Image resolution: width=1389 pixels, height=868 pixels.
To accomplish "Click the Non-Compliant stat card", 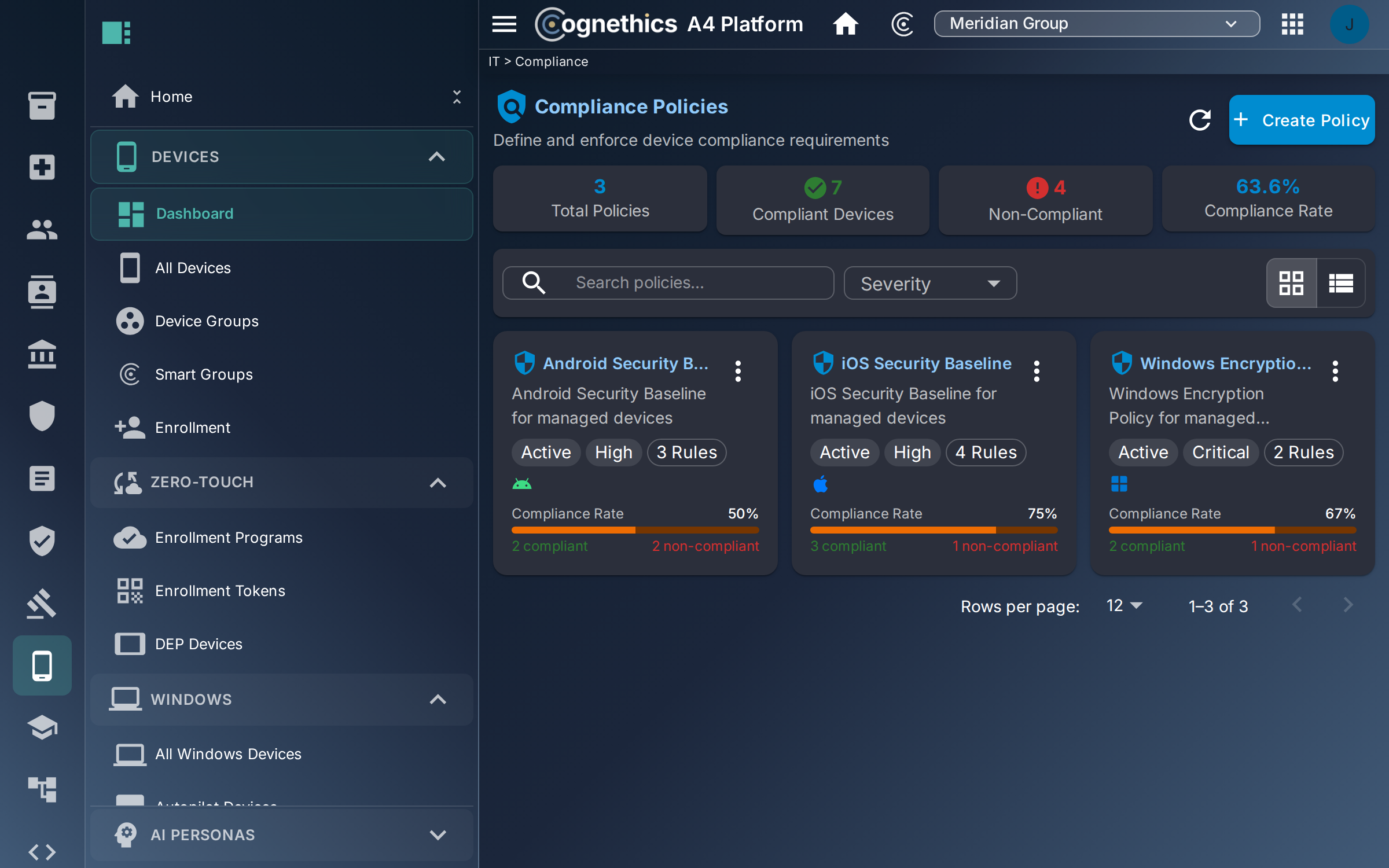I will (1045, 200).
